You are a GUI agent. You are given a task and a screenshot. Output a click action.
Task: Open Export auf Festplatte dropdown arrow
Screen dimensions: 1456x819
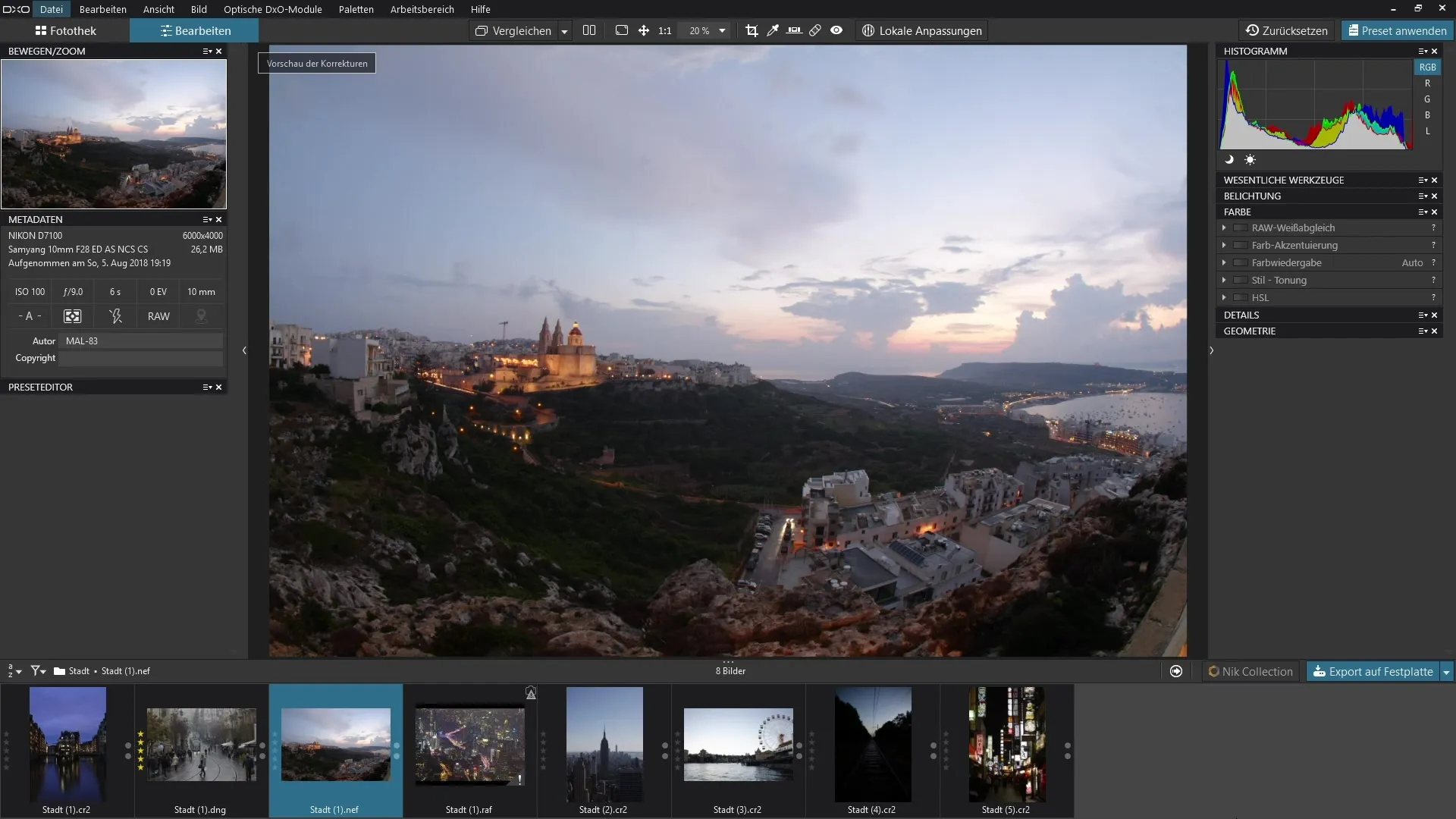tap(1446, 672)
